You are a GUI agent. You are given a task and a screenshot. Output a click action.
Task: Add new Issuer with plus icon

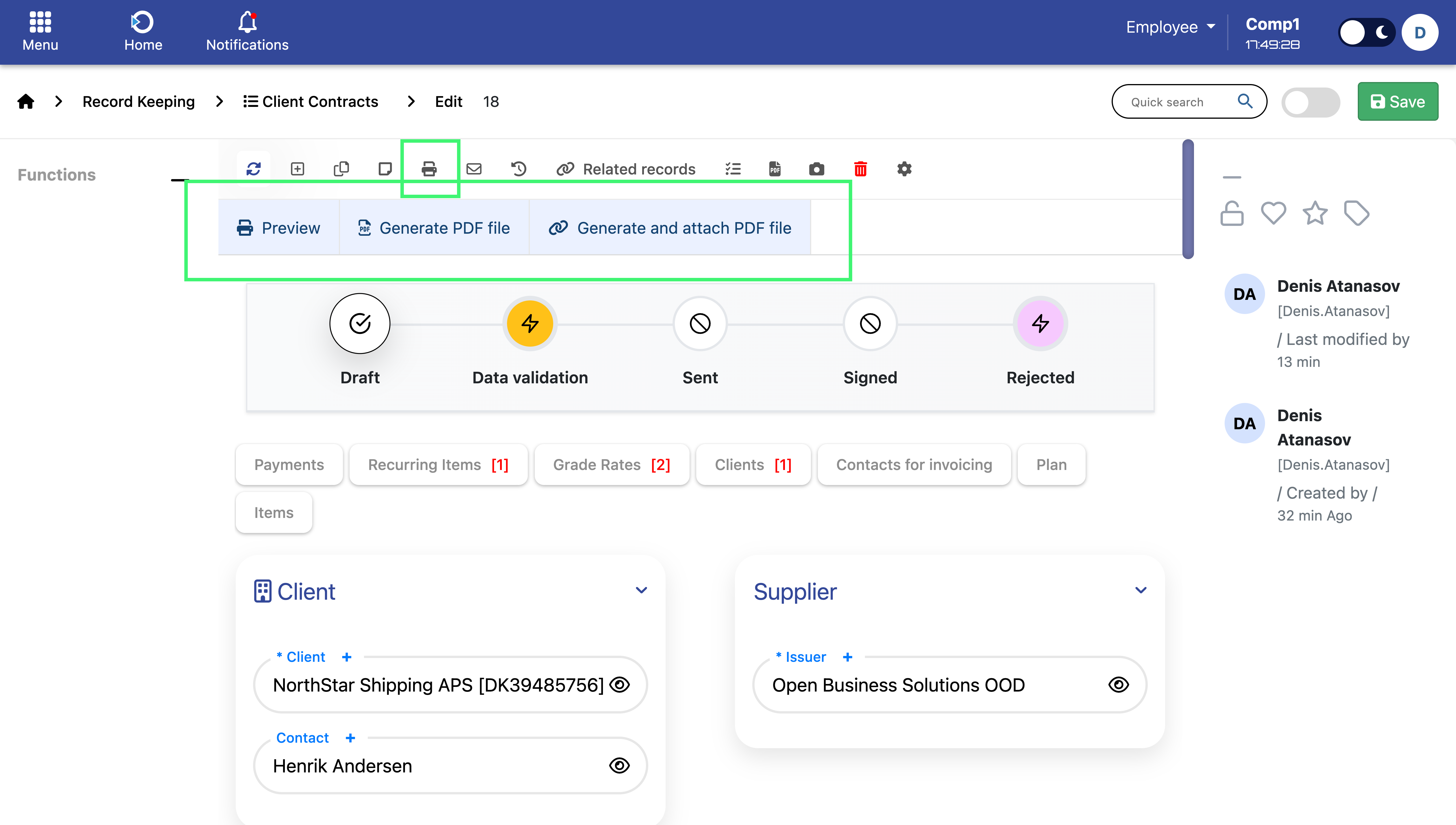848,657
